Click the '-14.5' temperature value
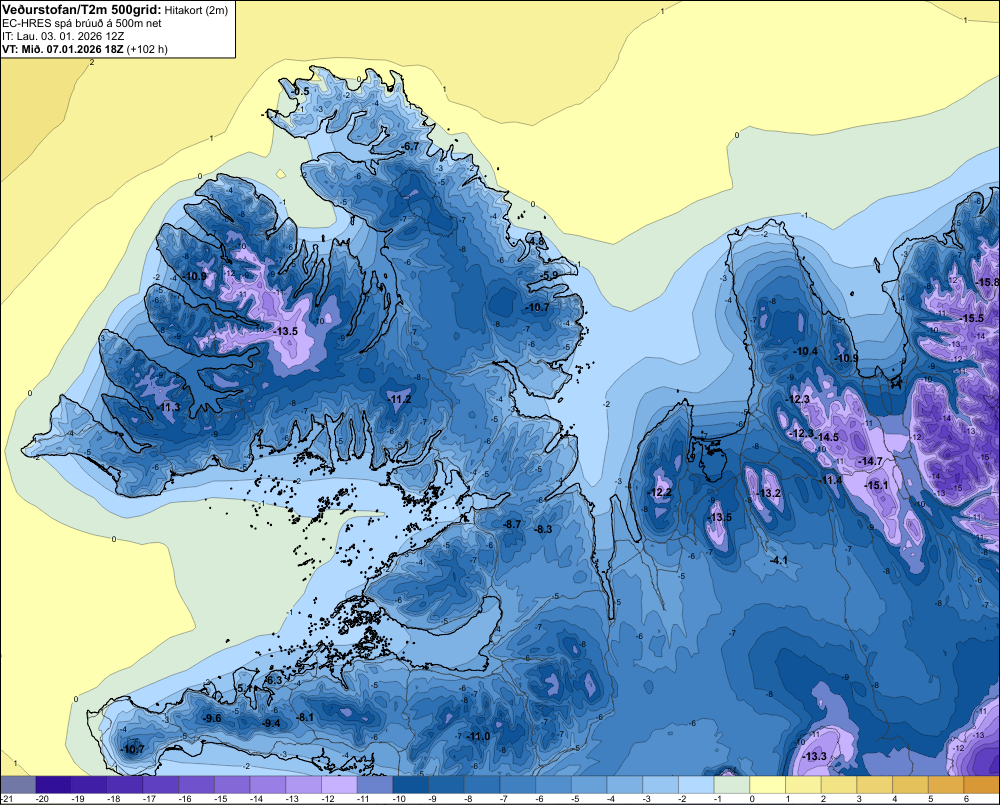1000x805 pixels. [x=827, y=438]
